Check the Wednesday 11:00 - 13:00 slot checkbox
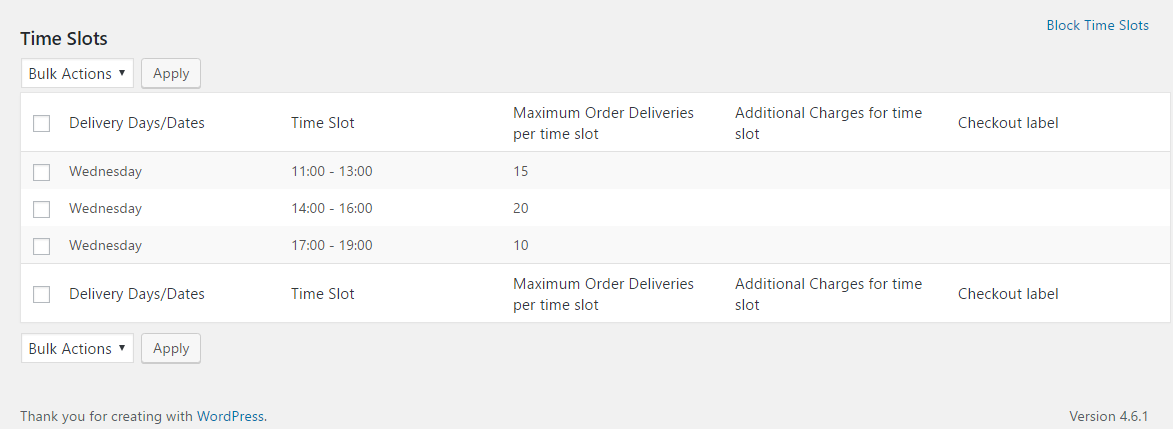Screen dimensions: 1173x429 pyautogui.click(x=41, y=172)
